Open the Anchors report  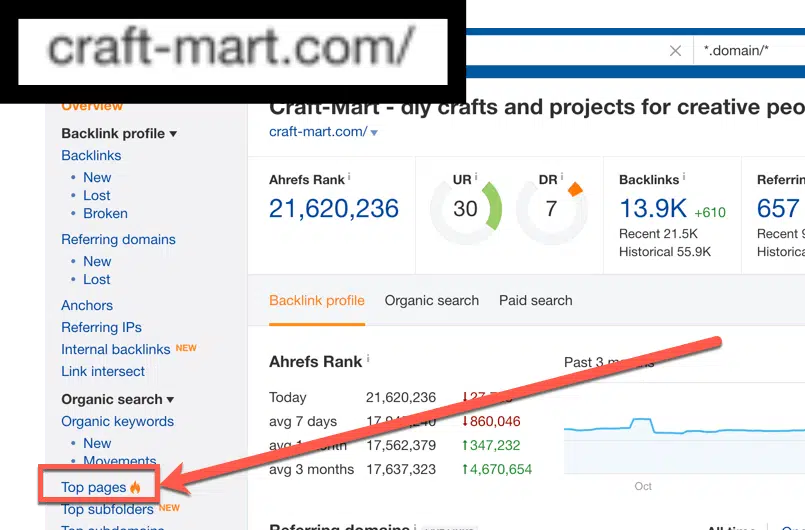click(x=87, y=306)
